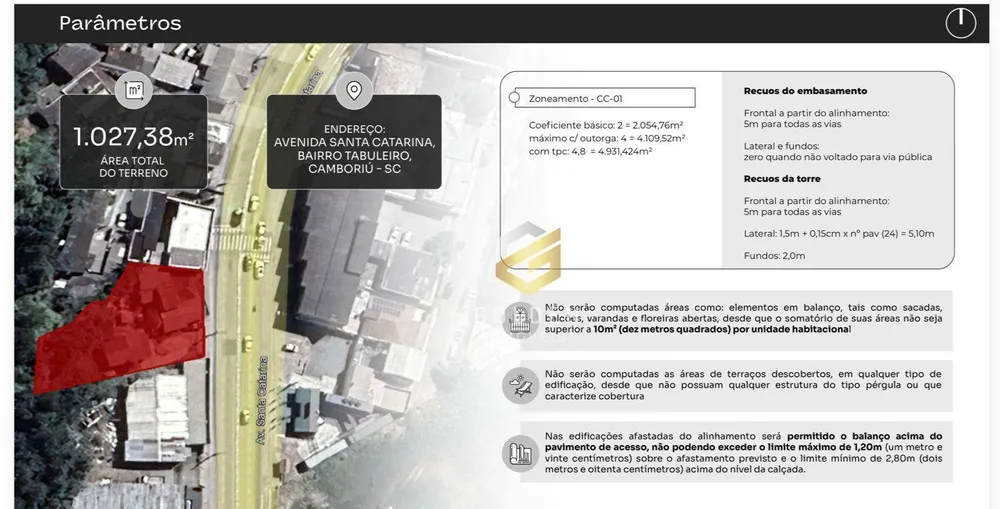Click the Parâmetros header title
This screenshot has width=1000, height=509.
120,24
